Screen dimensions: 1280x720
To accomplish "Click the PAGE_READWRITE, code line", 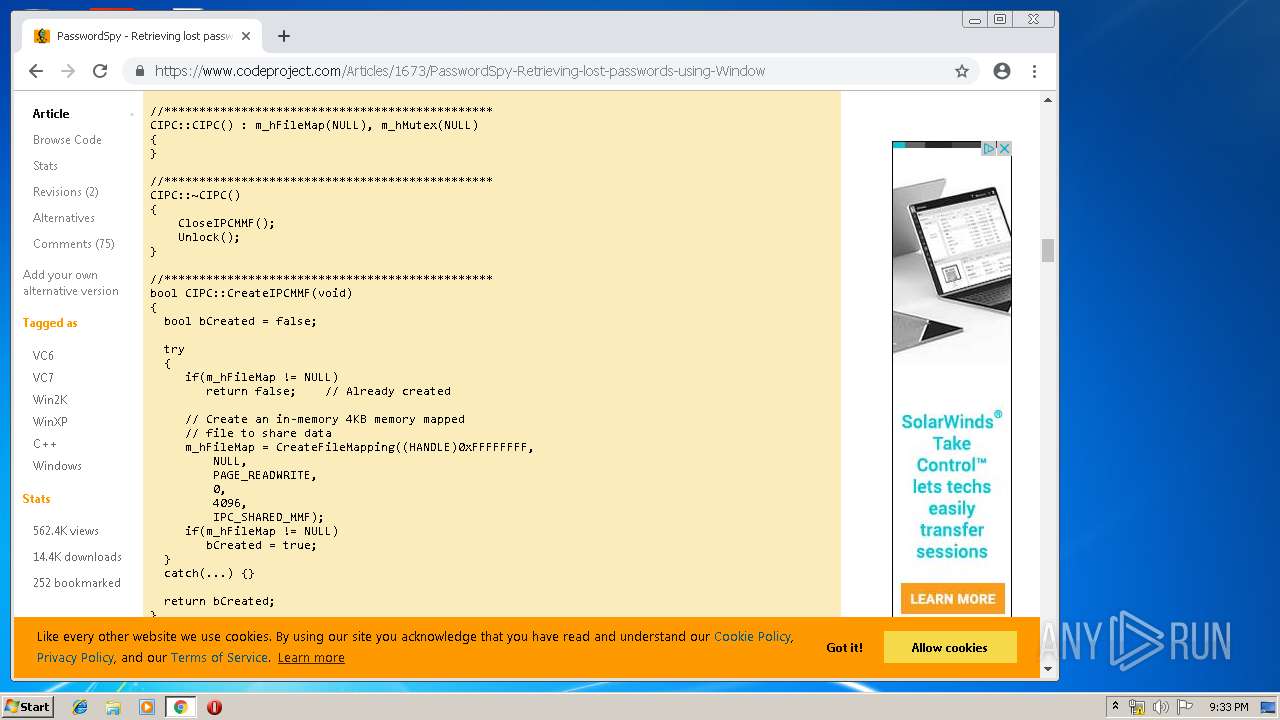I will coord(264,475).
